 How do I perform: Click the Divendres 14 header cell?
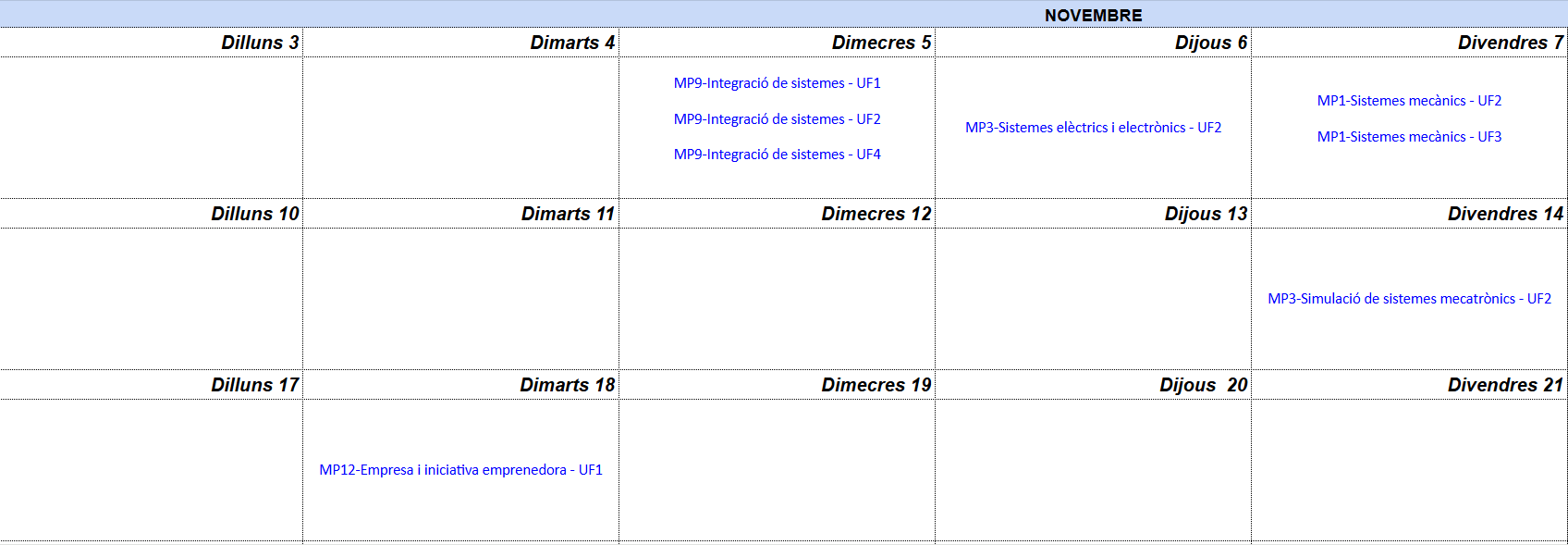pyautogui.click(x=1505, y=214)
